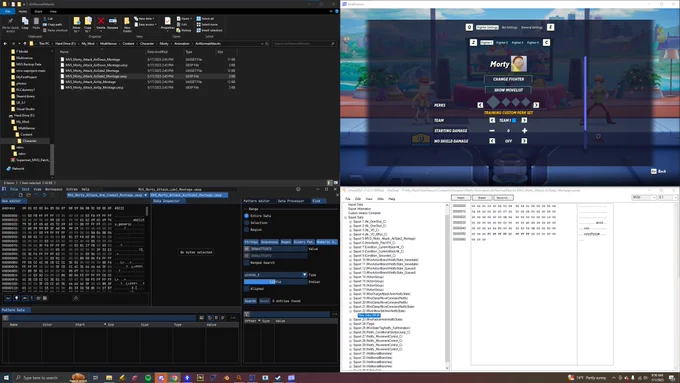Toggle the Ranged Search checkbox
This screenshot has height=383, width=680.
246,262
